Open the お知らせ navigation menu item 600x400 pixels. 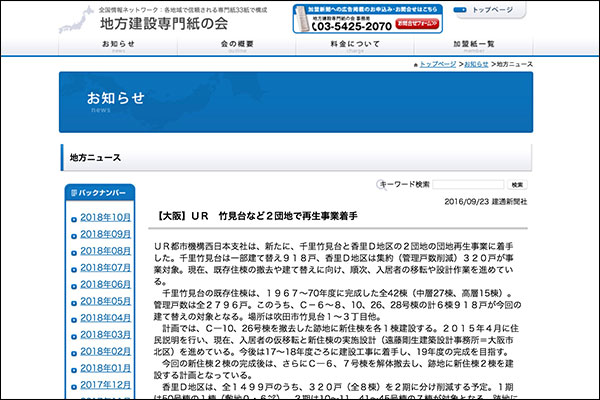click(118, 46)
